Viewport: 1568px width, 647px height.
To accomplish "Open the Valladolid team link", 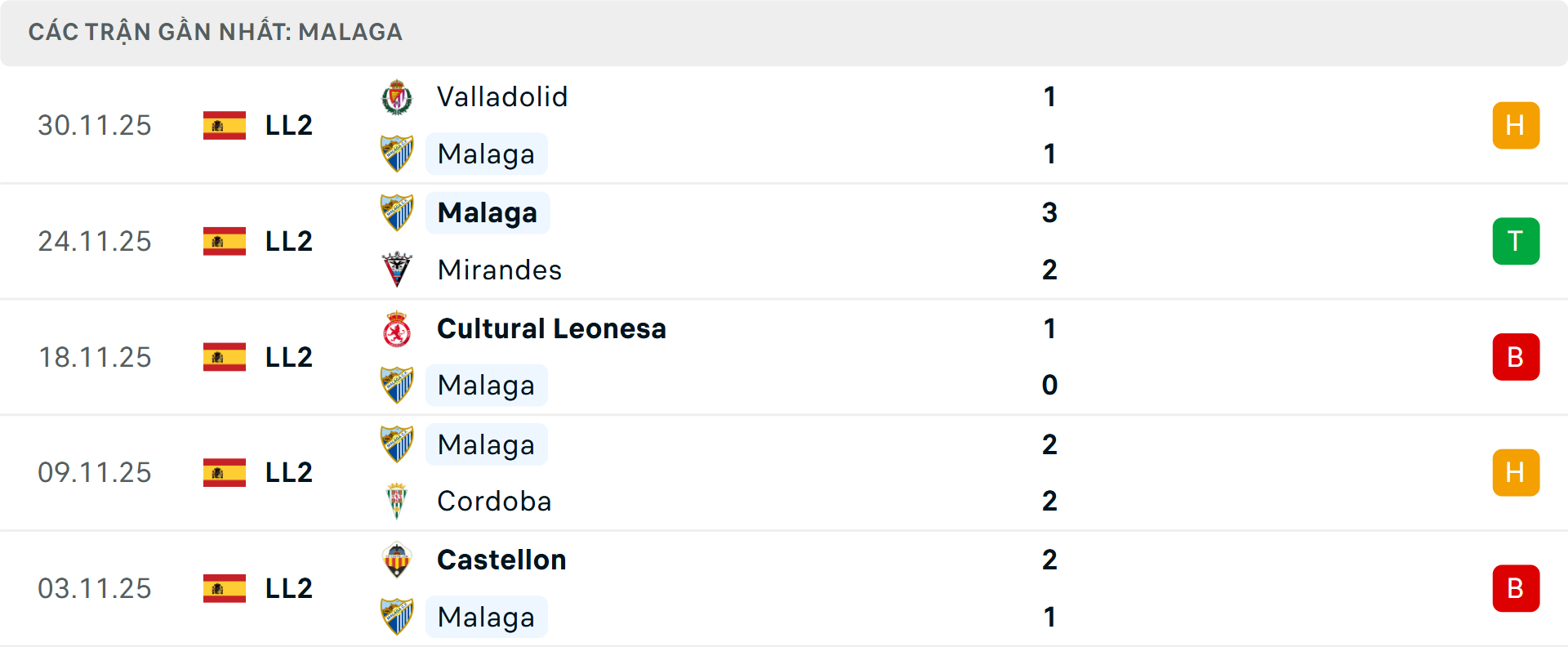I will pos(502,97).
